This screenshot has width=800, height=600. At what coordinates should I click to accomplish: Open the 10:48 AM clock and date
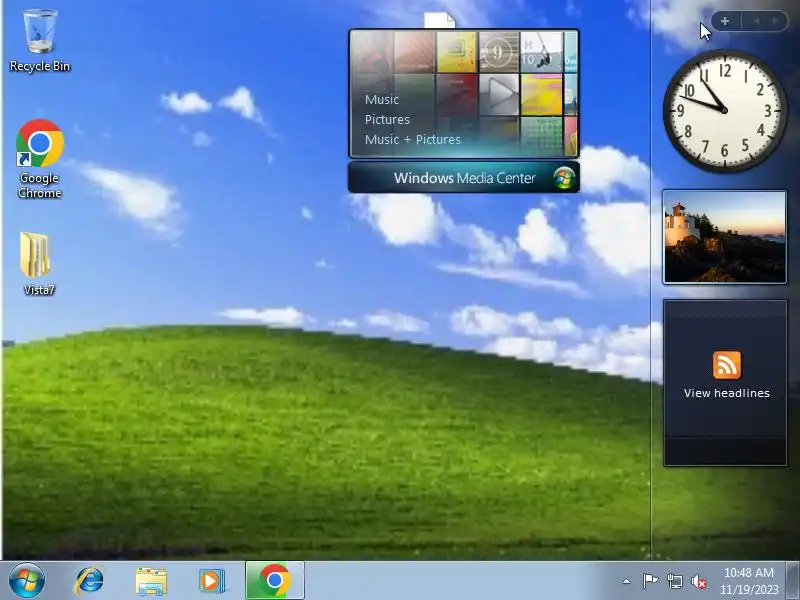[749, 581]
